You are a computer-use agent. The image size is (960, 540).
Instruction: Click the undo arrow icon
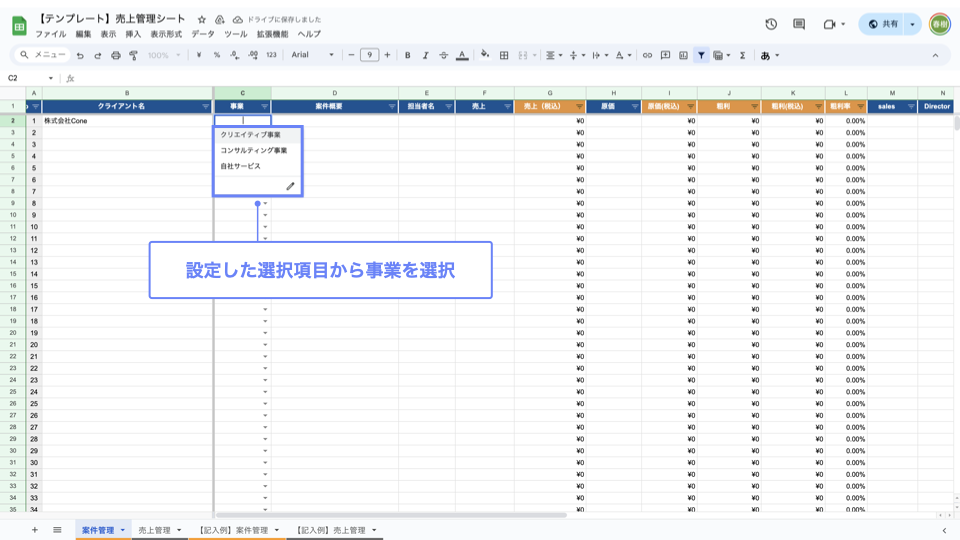[x=80, y=55]
